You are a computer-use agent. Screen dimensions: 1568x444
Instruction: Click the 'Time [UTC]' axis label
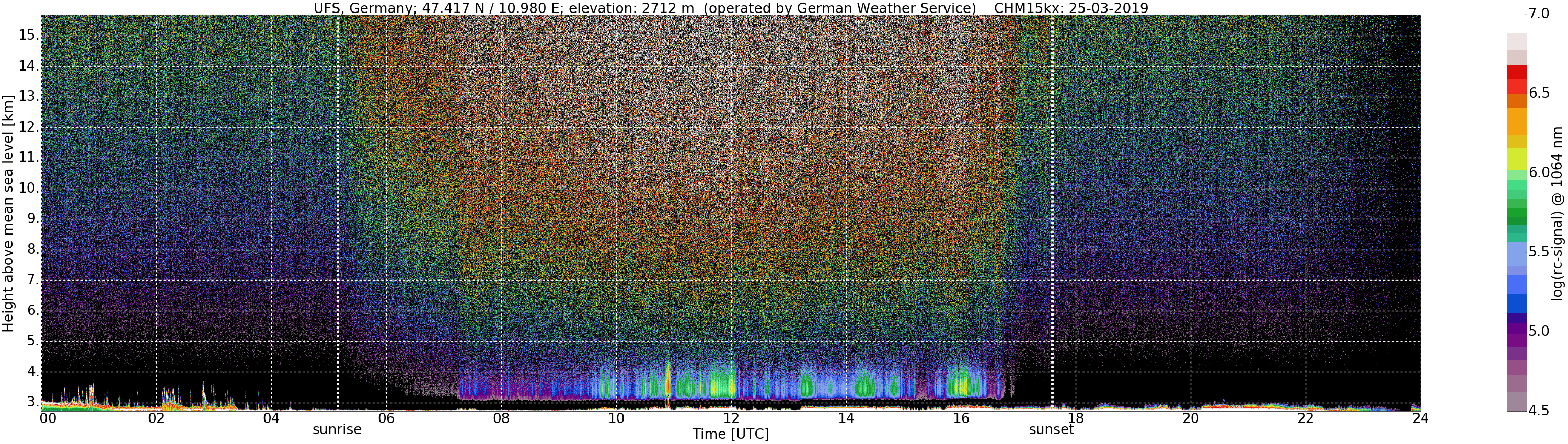pos(731,434)
